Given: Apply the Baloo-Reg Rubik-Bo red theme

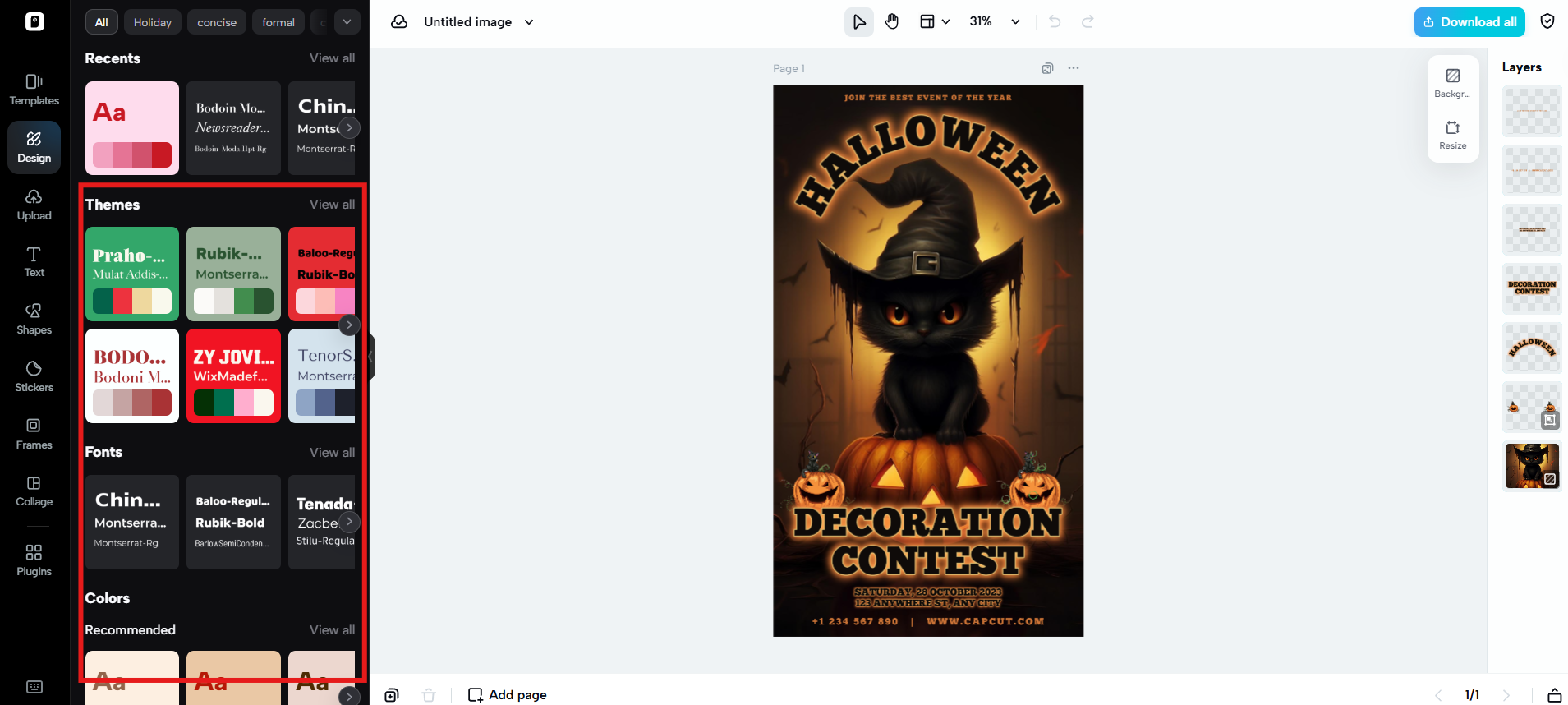Looking at the screenshot, I should click(x=322, y=274).
